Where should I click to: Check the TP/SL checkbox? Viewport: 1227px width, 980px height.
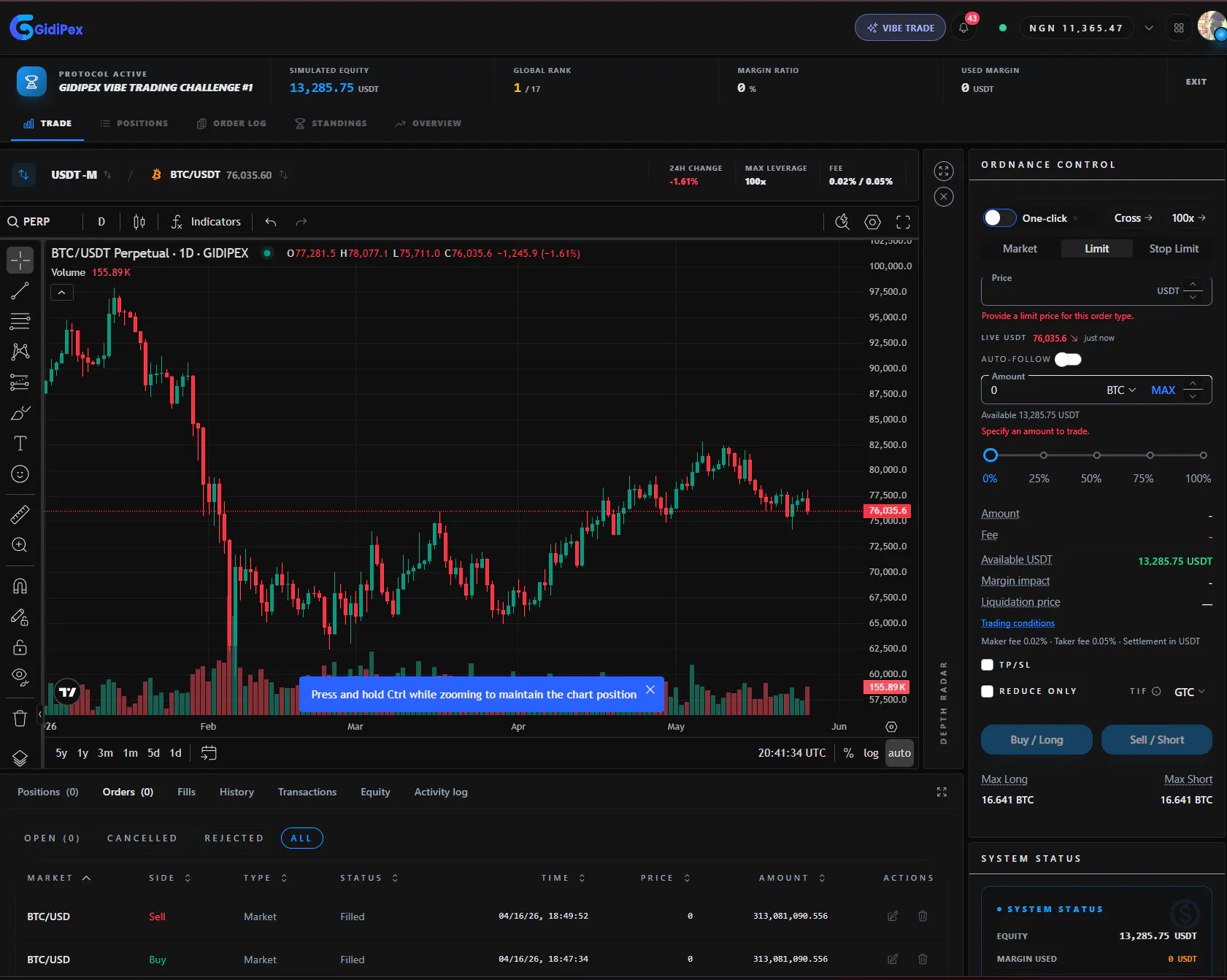point(988,665)
